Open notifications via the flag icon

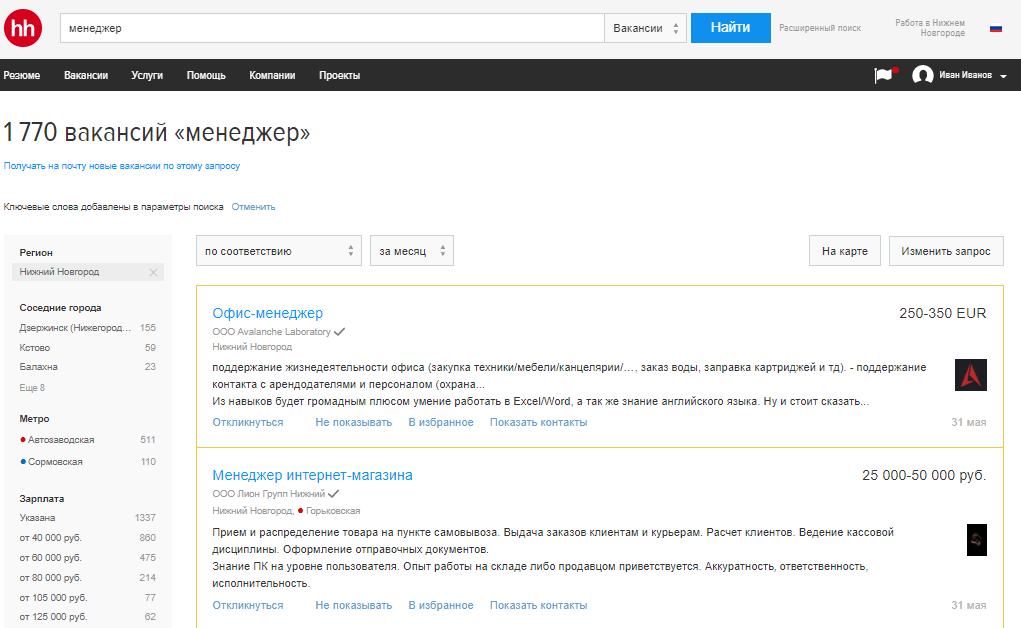[884, 74]
